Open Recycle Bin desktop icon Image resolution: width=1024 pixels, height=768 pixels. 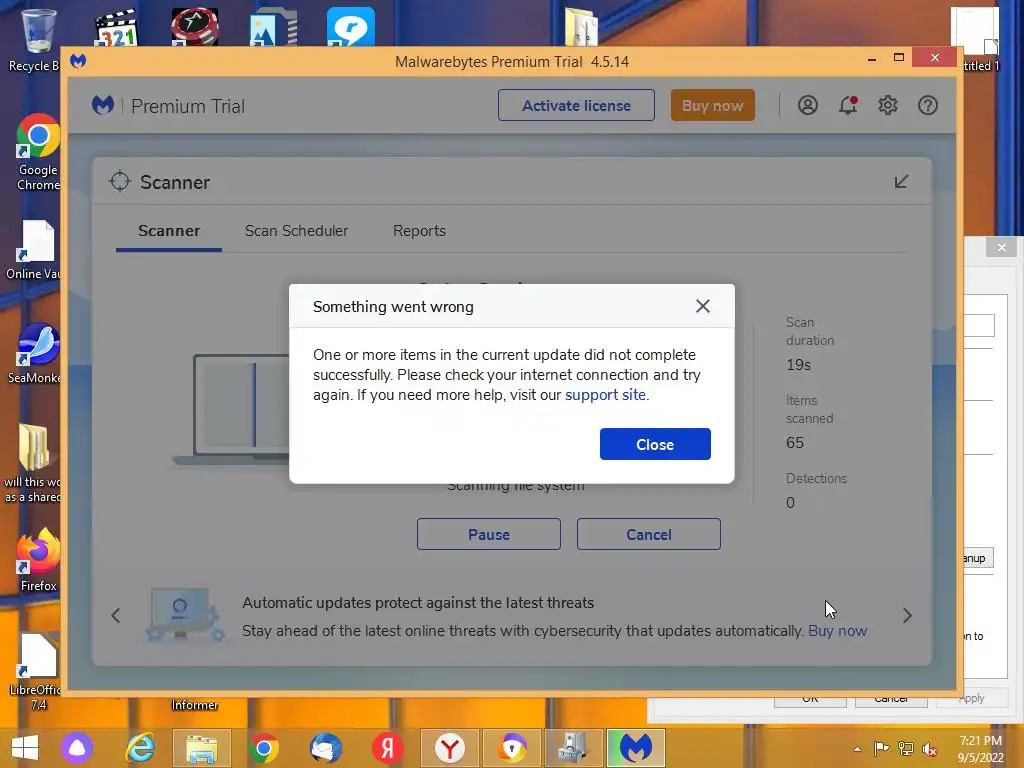tap(37, 39)
